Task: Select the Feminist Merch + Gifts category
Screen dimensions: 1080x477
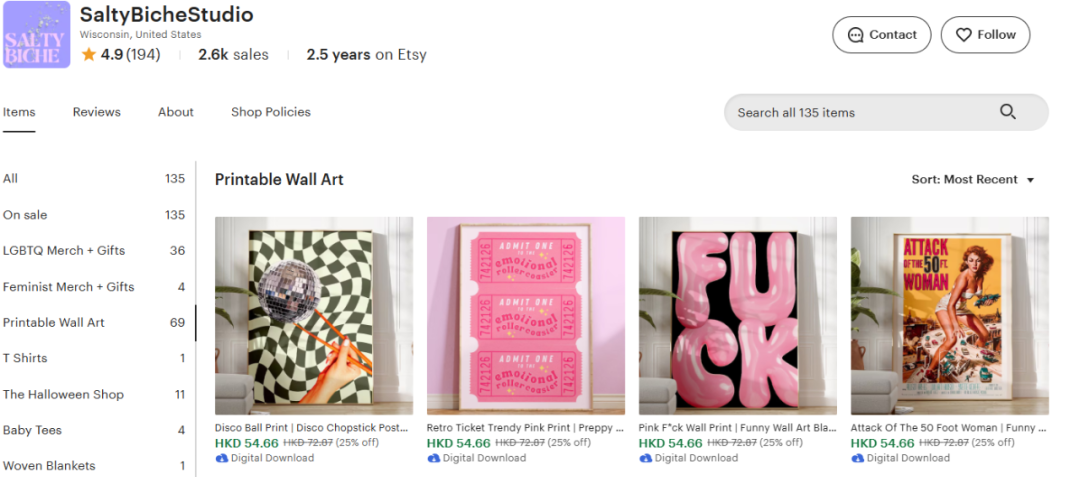Action: pyautogui.click(x=68, y=287)
